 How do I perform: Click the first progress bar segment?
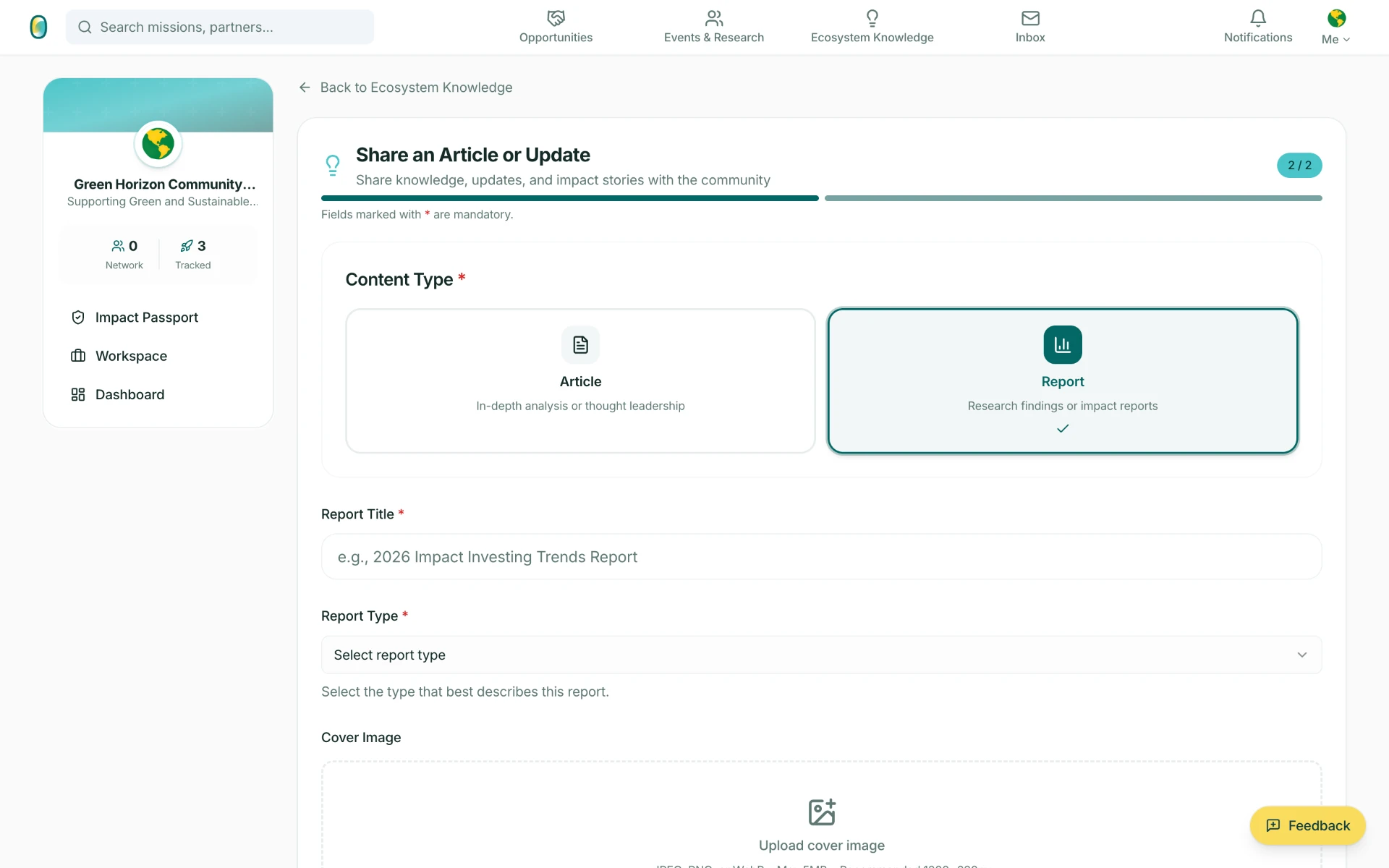570,198
